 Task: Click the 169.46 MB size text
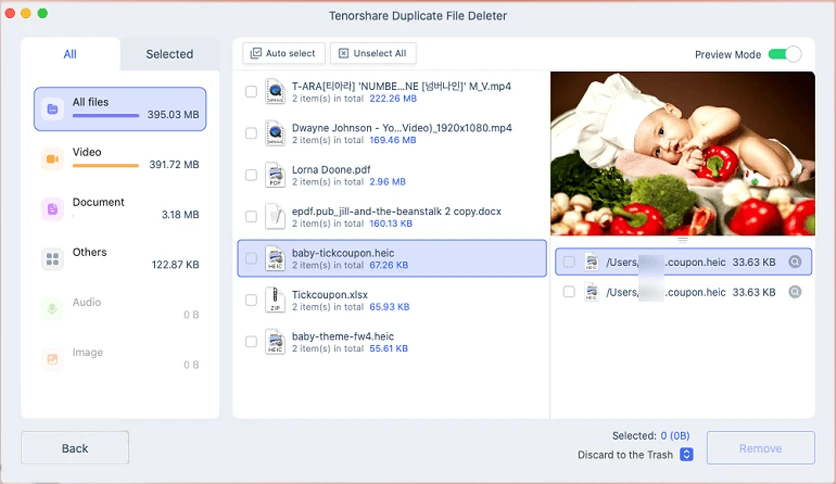pyautogui.click(x=393, y=140)
